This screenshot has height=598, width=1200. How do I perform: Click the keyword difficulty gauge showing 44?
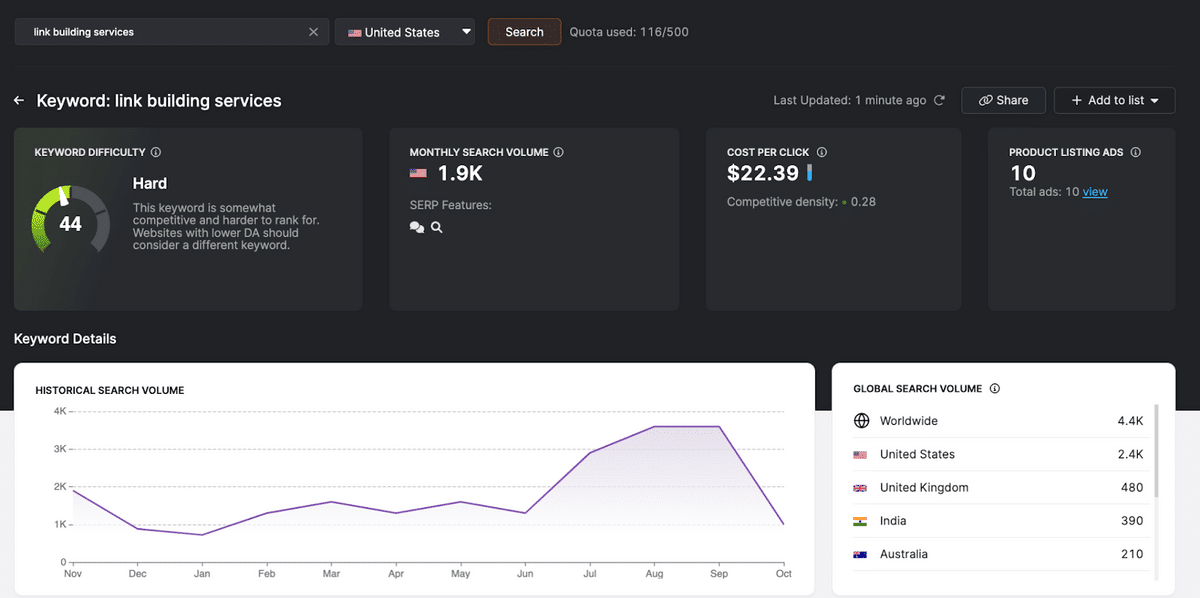point(70,224)
